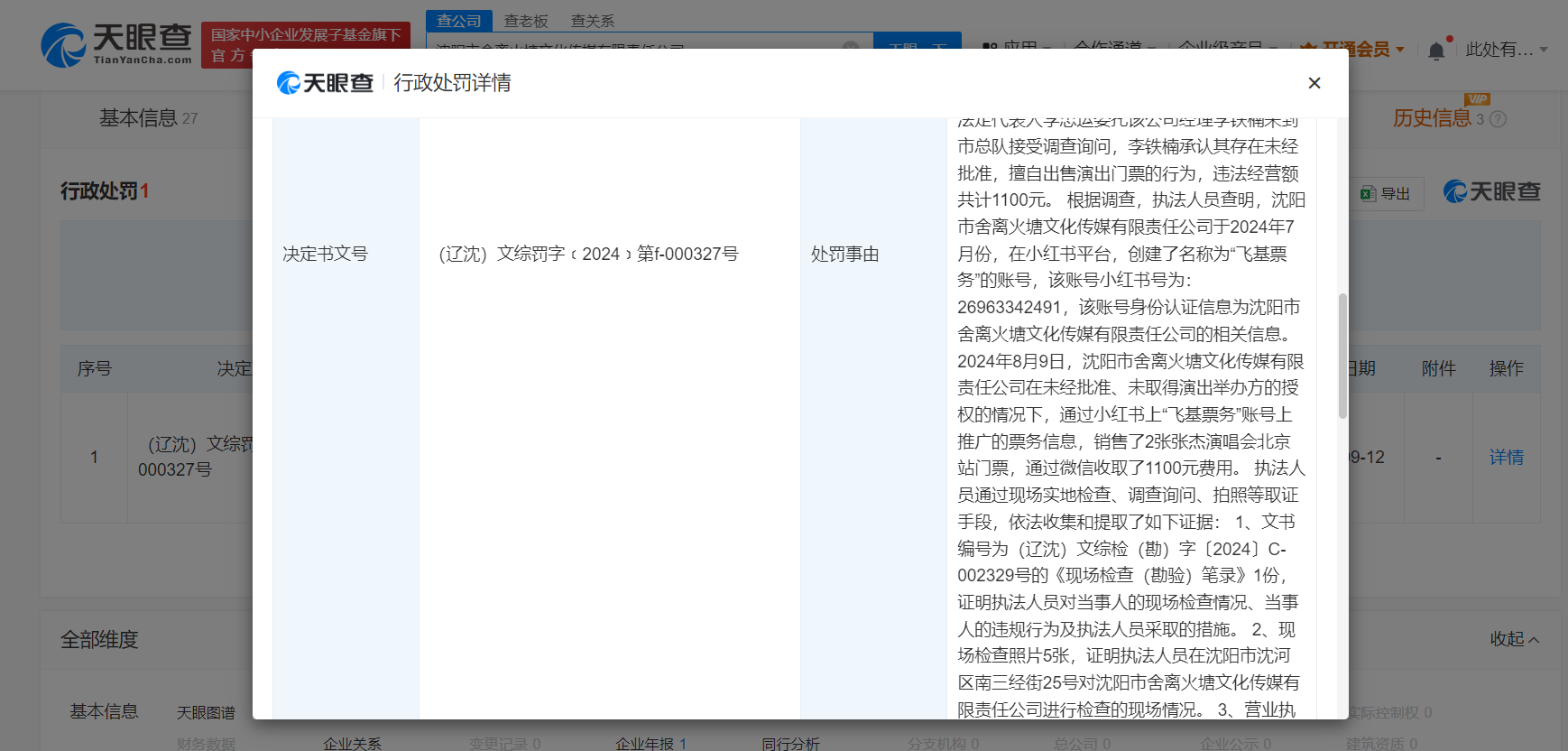Screen dimensions: 1568x751
Task: Switch to the 查老板 search tab
Action: pyautogui.click(x=526, y=21)
